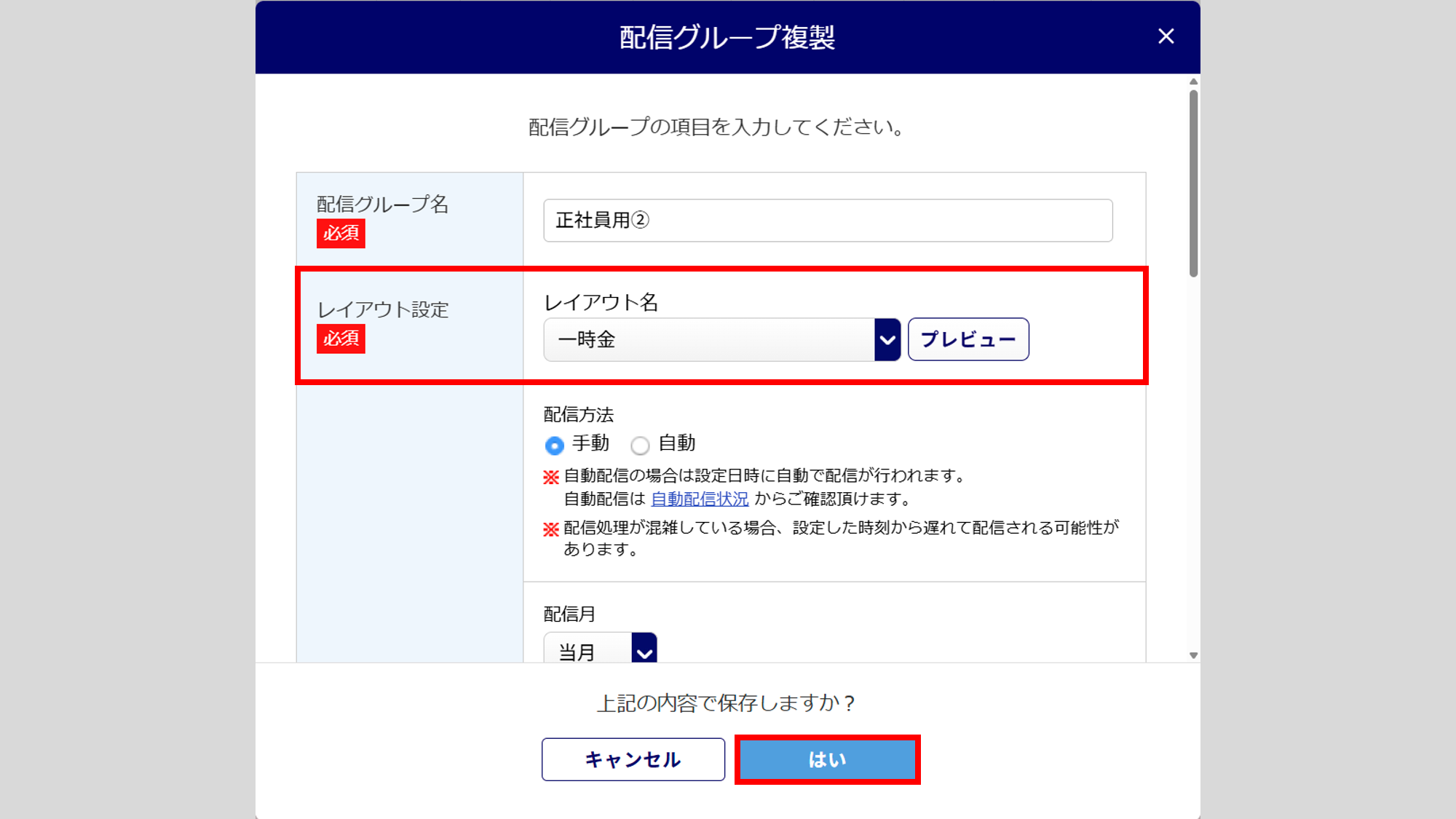This screenshot has height=819, width=1456.
Task: Select the 自動 radio button
Action: [x=640, y=445]
